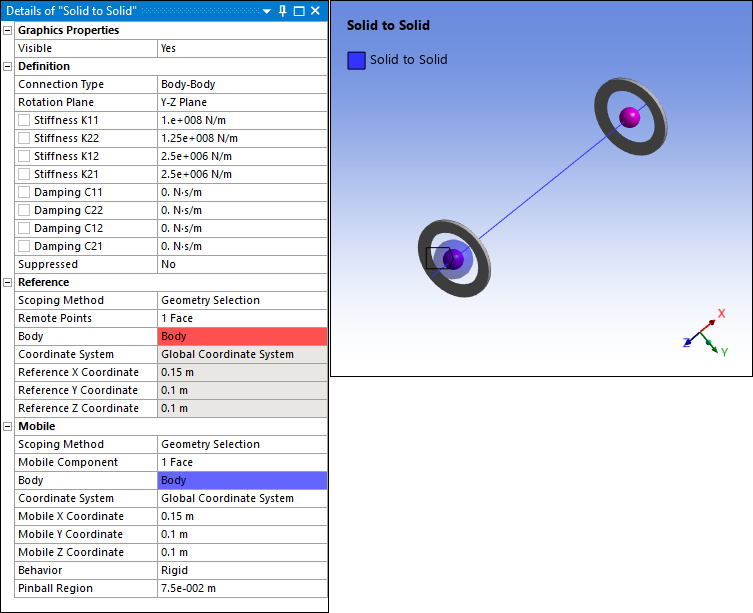The height and width of the screenshot is (613, 753).
Task: Select the lower purple sphere in the viewport
Action: pyautogui.click(x=454, y=259)
